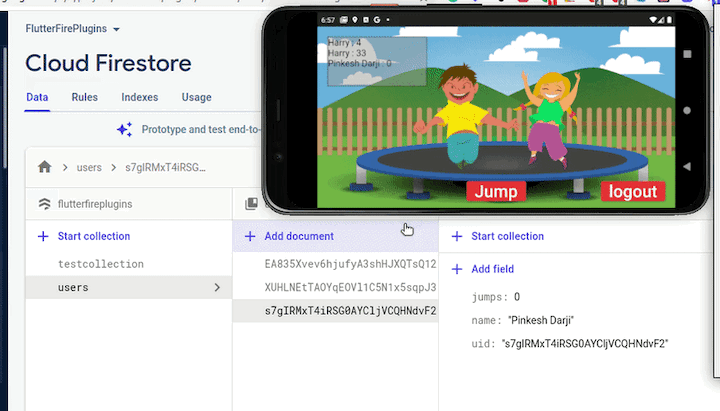
Task: Tap the boy character in yellow shirt
Action: pos(464,116)
